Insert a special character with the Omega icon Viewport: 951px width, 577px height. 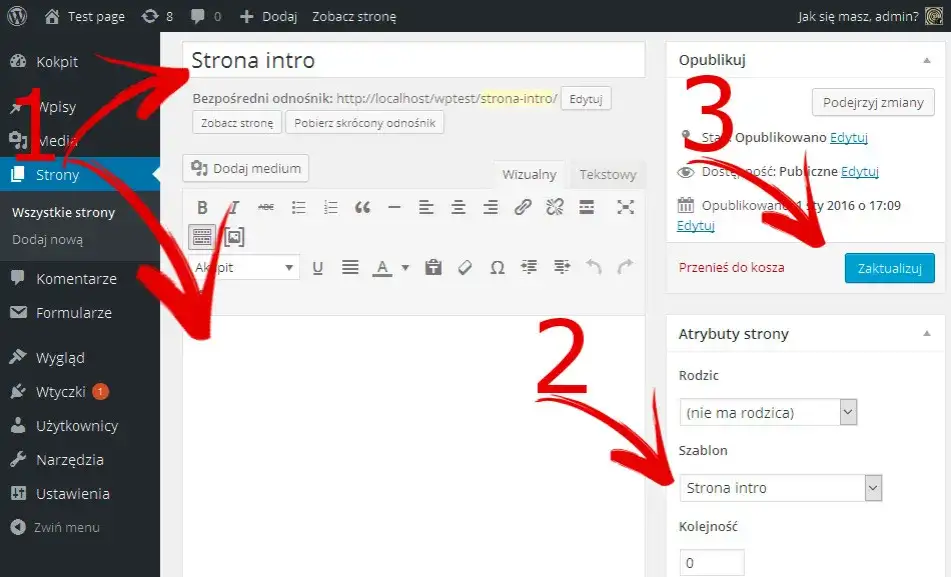pyautogui.click(x=497, y=267)
